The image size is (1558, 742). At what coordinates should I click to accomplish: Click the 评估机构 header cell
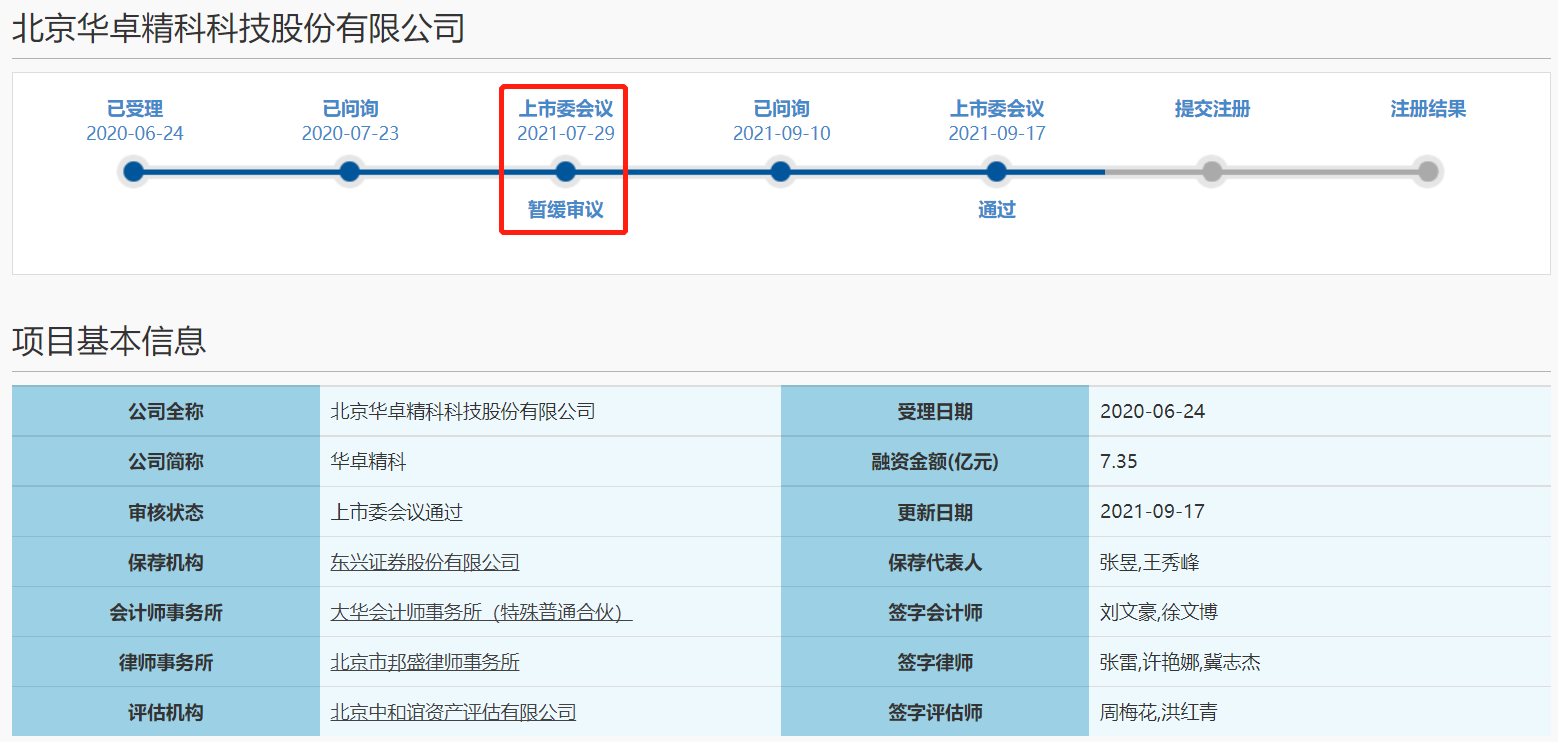click(x=166, y=712)
